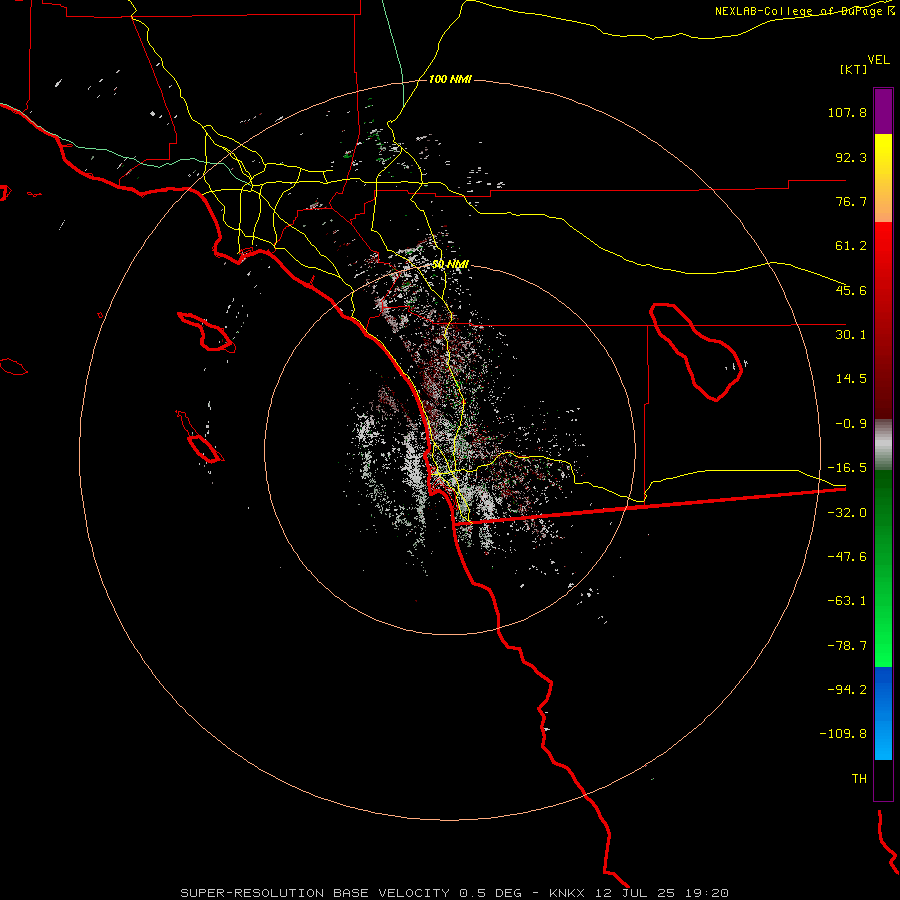This screenshot has height=900, width=900.
Task: Click the Salton Sea outline on the map
Action: 695,351
